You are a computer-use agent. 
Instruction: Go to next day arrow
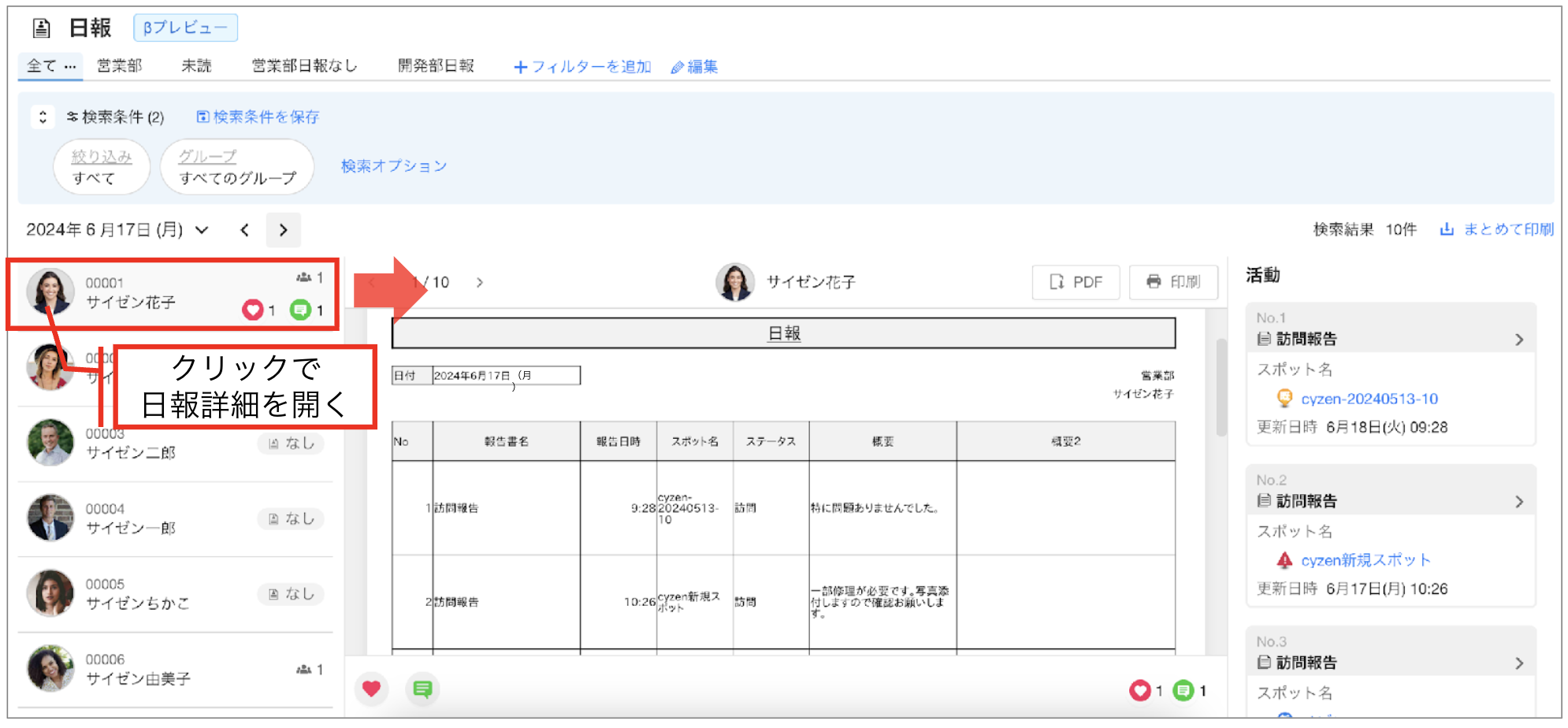[283, 230]
